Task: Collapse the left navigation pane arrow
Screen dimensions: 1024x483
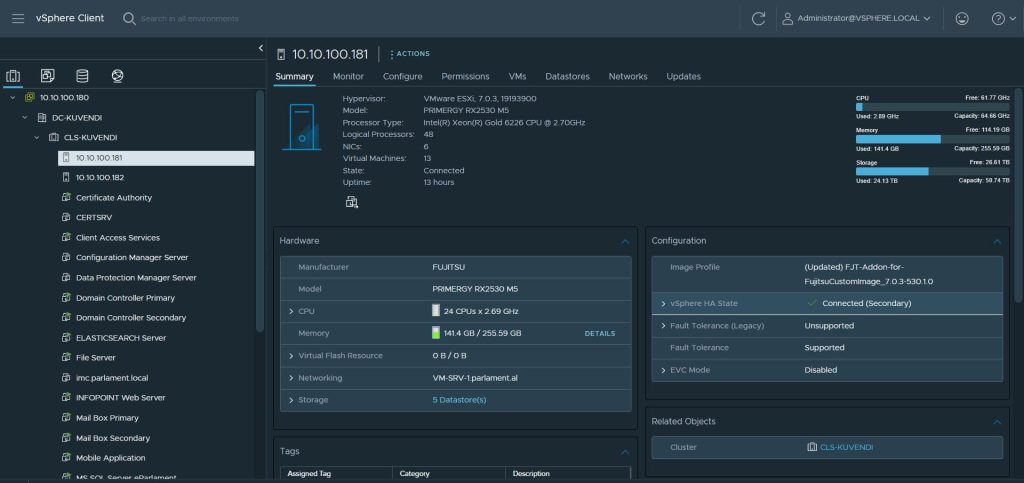Action: click(261, 48)
